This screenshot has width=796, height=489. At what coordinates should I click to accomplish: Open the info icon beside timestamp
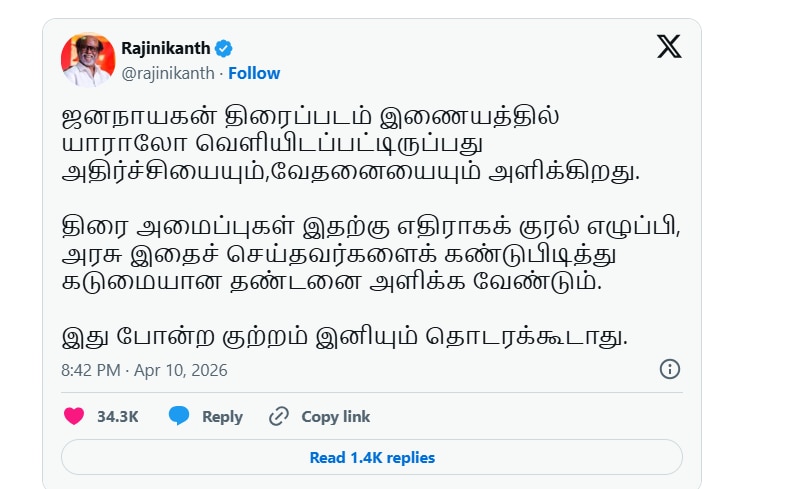click(670, 369)
